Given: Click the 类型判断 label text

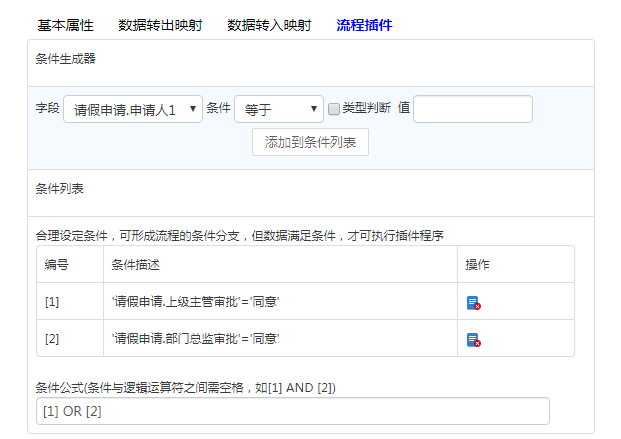Looking at the screenshot, I should point(366,108).
